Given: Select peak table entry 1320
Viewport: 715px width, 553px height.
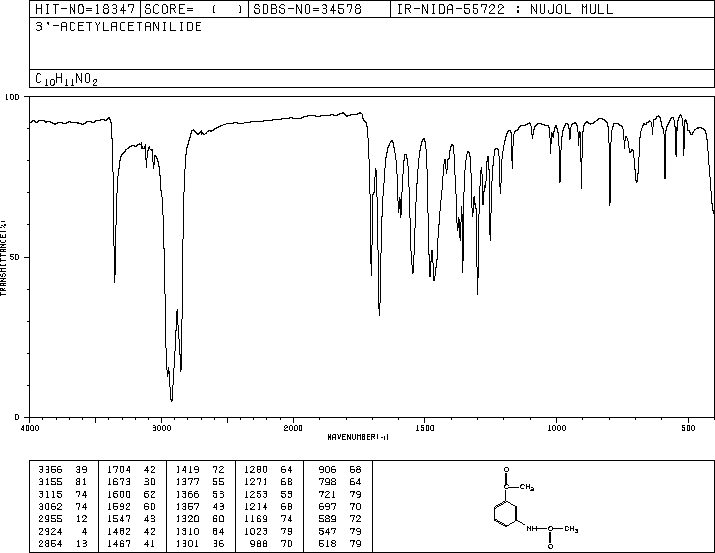Looking at the screenshot, I should (x=201, y=519).
